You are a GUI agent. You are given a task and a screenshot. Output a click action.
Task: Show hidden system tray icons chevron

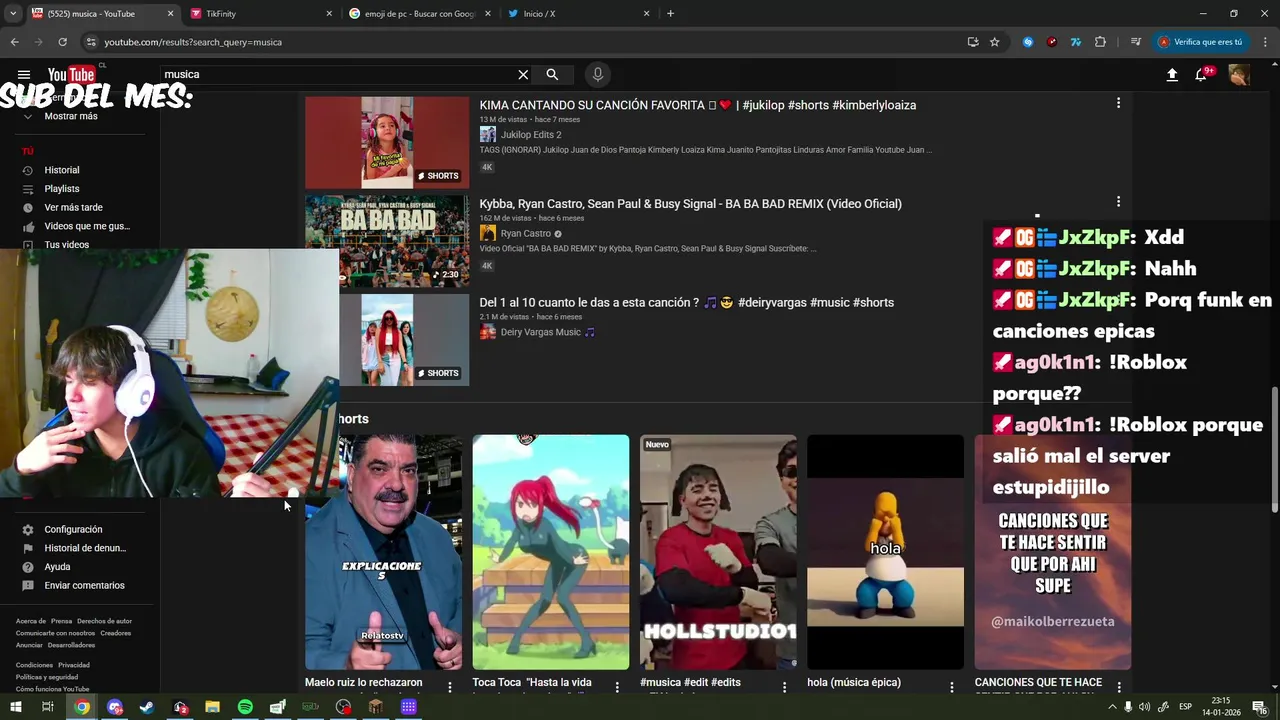[1112, 707]
